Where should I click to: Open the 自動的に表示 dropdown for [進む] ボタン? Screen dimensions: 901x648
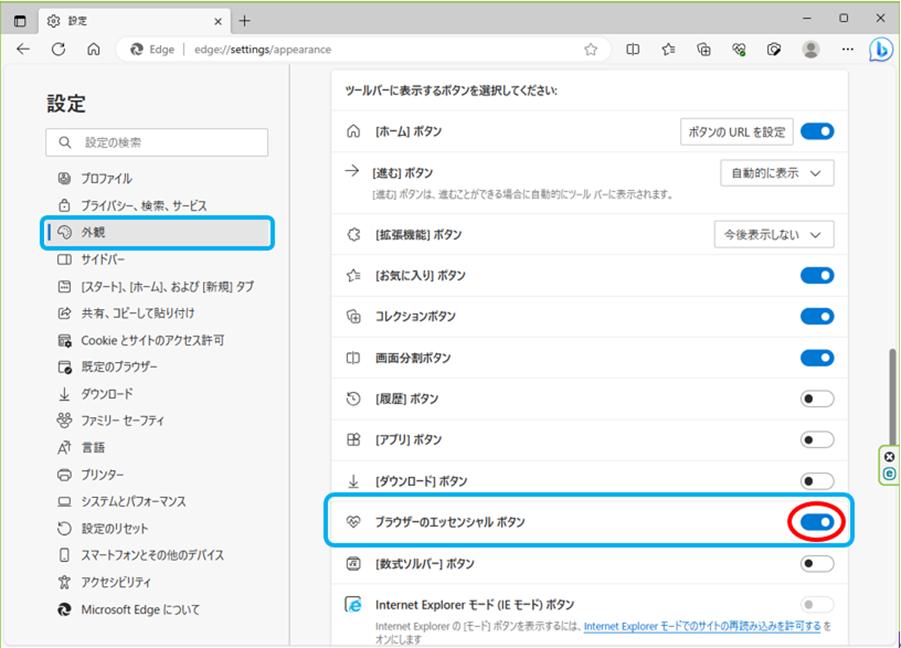click(777, 173)
